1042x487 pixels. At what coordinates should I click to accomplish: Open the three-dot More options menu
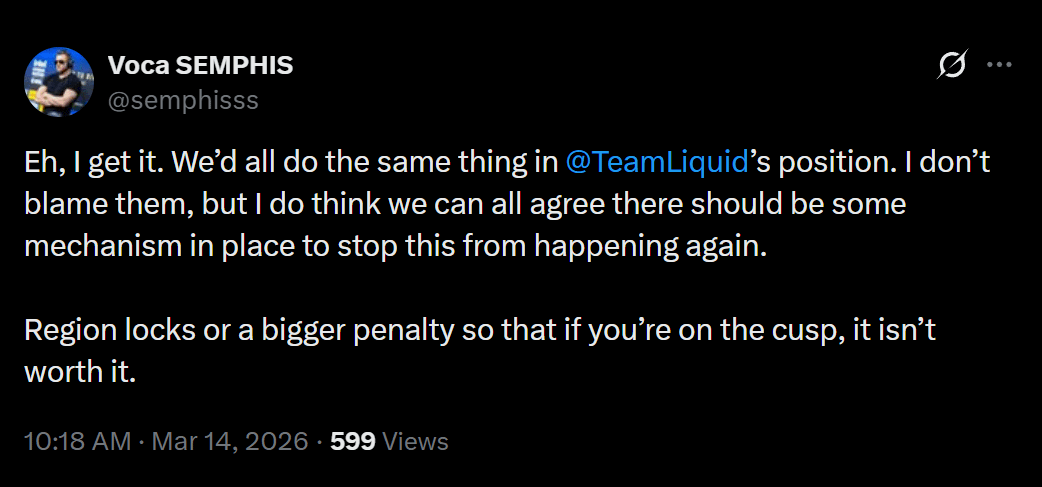[x=999, y=66]
